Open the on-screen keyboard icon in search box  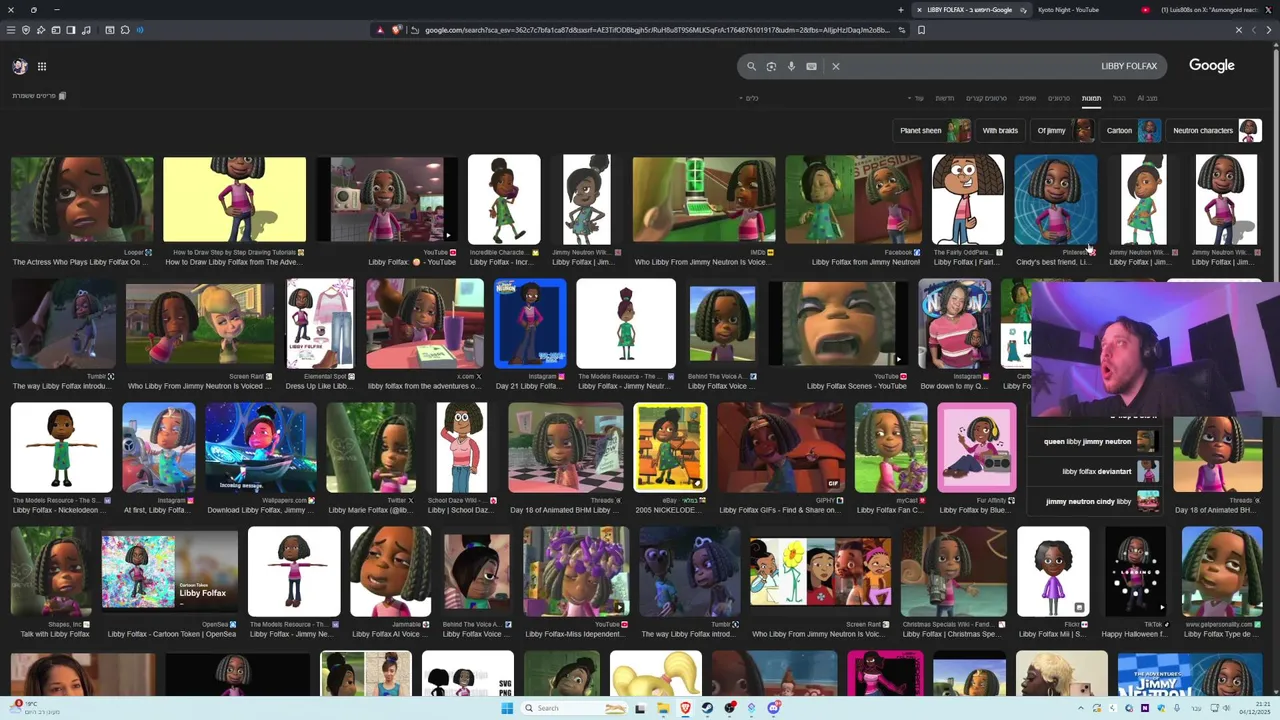pyautogui.click(x=811, y=66)
